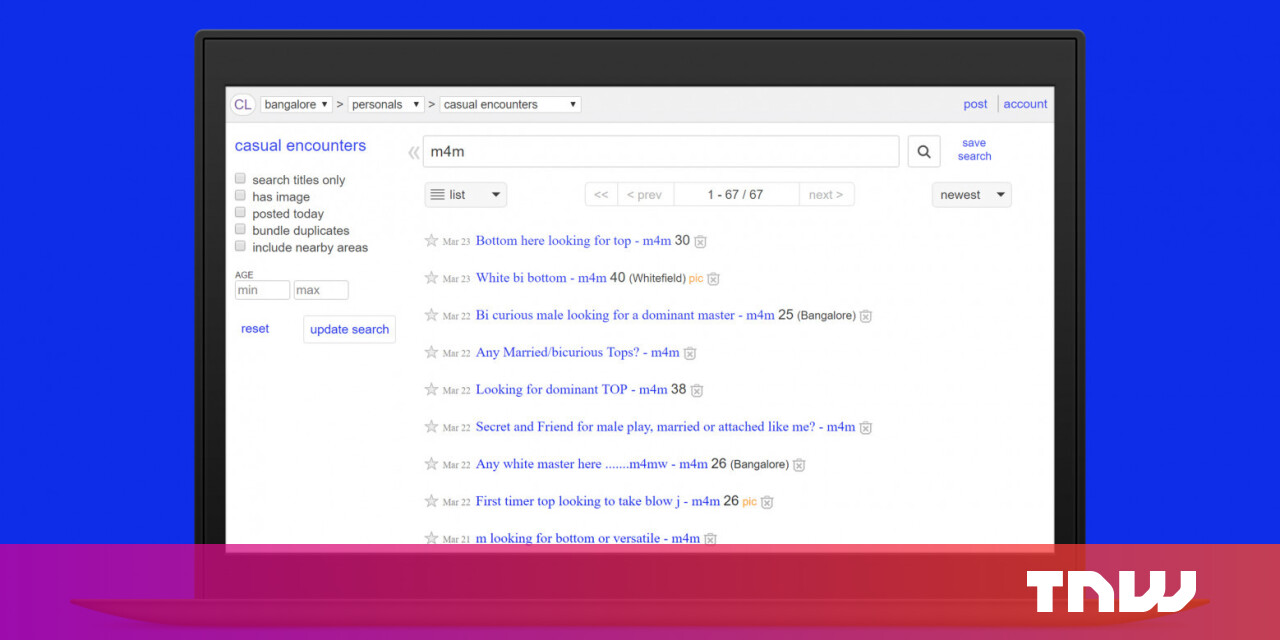1280x640 pixels.
Task: Check the 'has image' filter
Action: [240, 196]
